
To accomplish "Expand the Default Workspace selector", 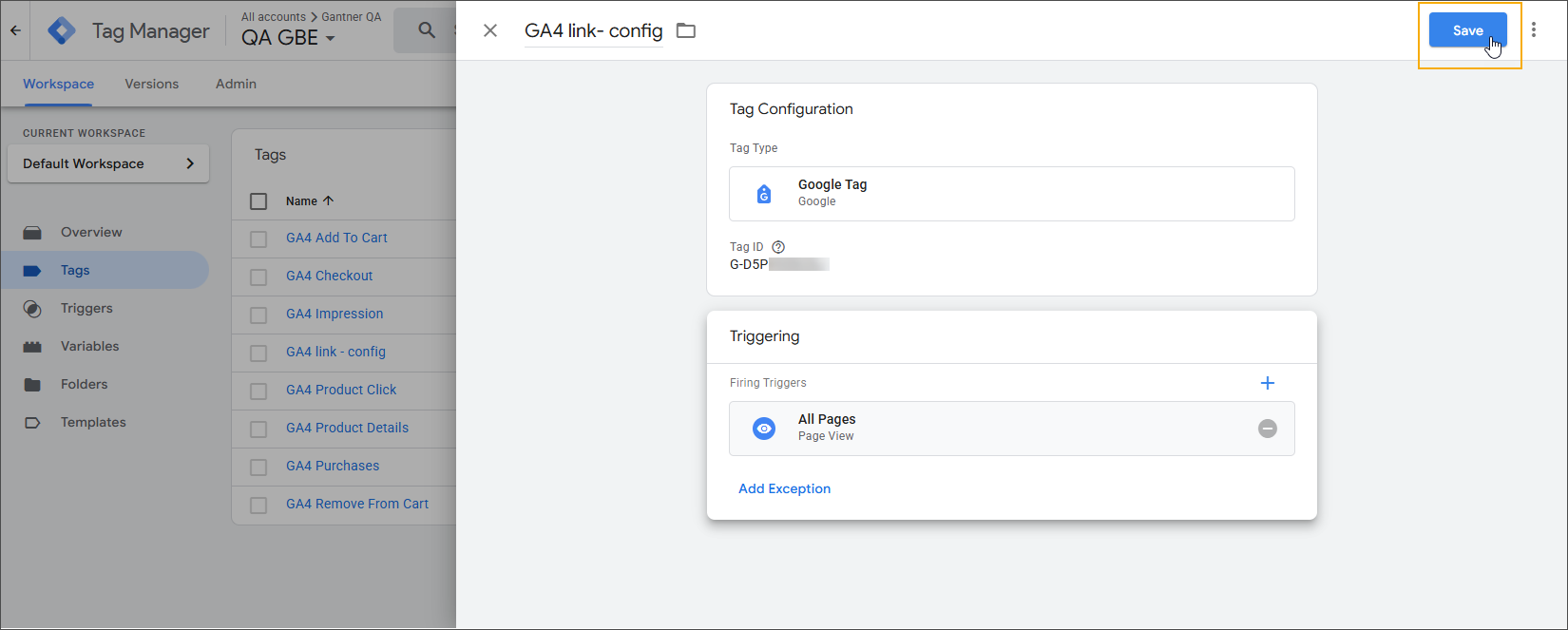I will 108,163.
